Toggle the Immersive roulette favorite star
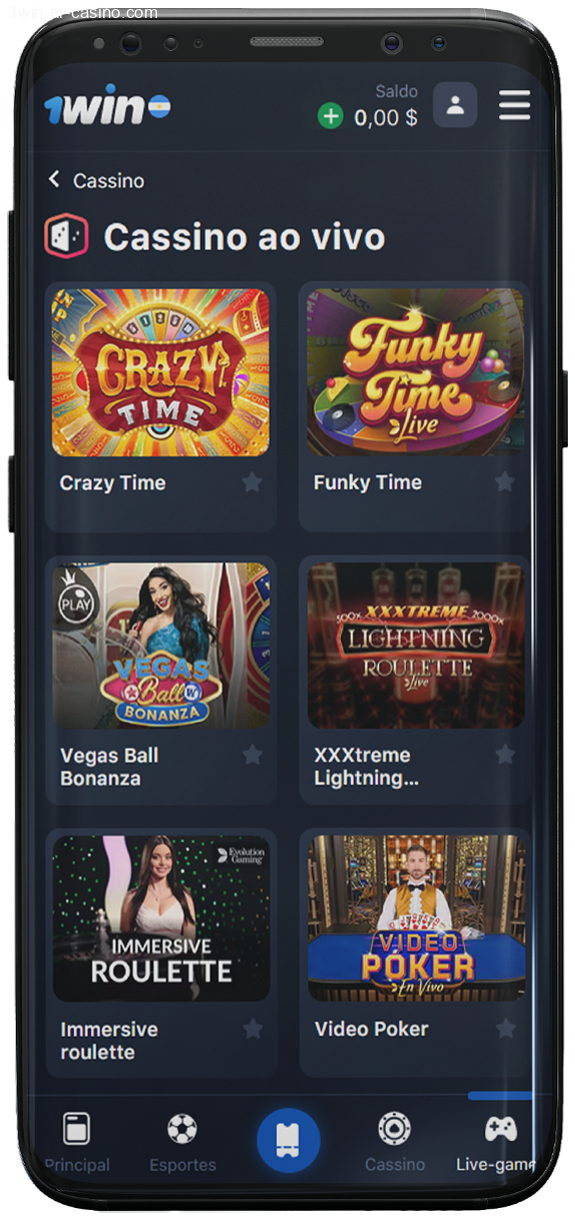The width and height of the screenshot is (575, 1220). click(x=253, y=1028)
